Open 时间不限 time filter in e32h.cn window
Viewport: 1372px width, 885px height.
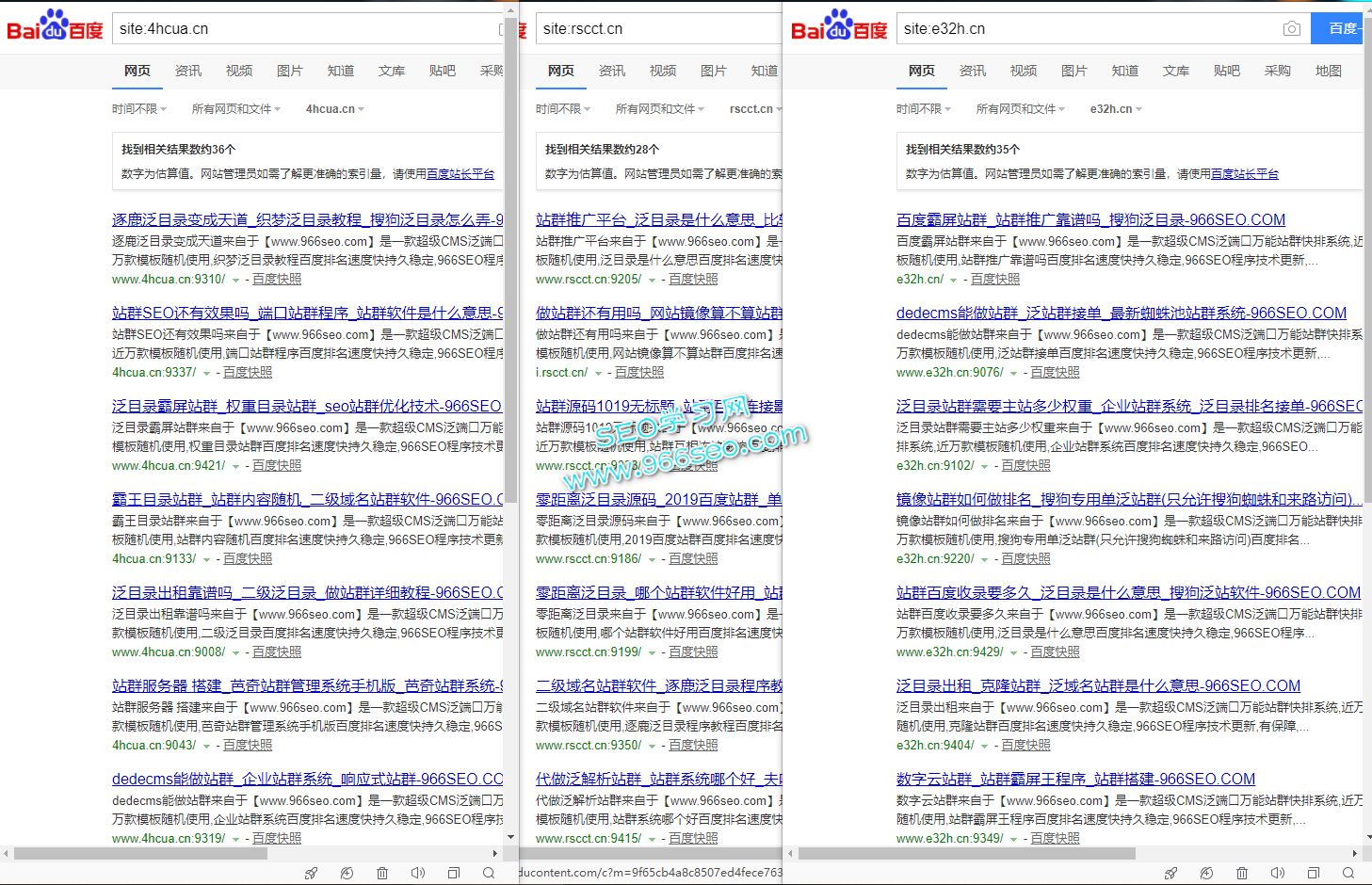coord(924,109)
